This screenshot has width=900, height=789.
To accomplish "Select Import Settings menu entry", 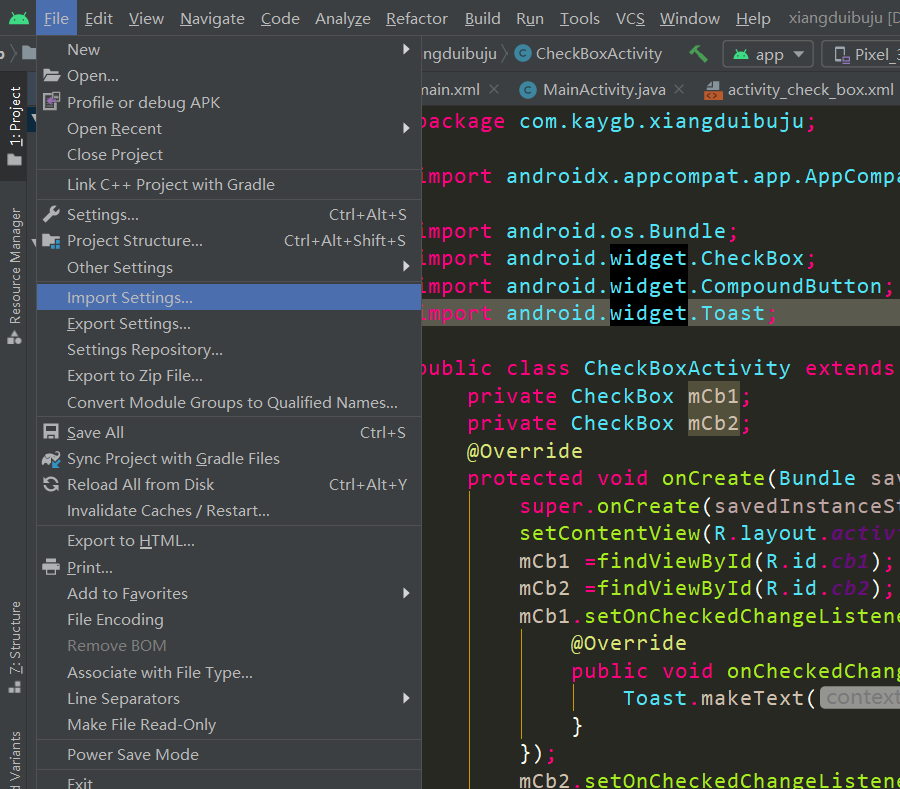I will tap(130, 298).
